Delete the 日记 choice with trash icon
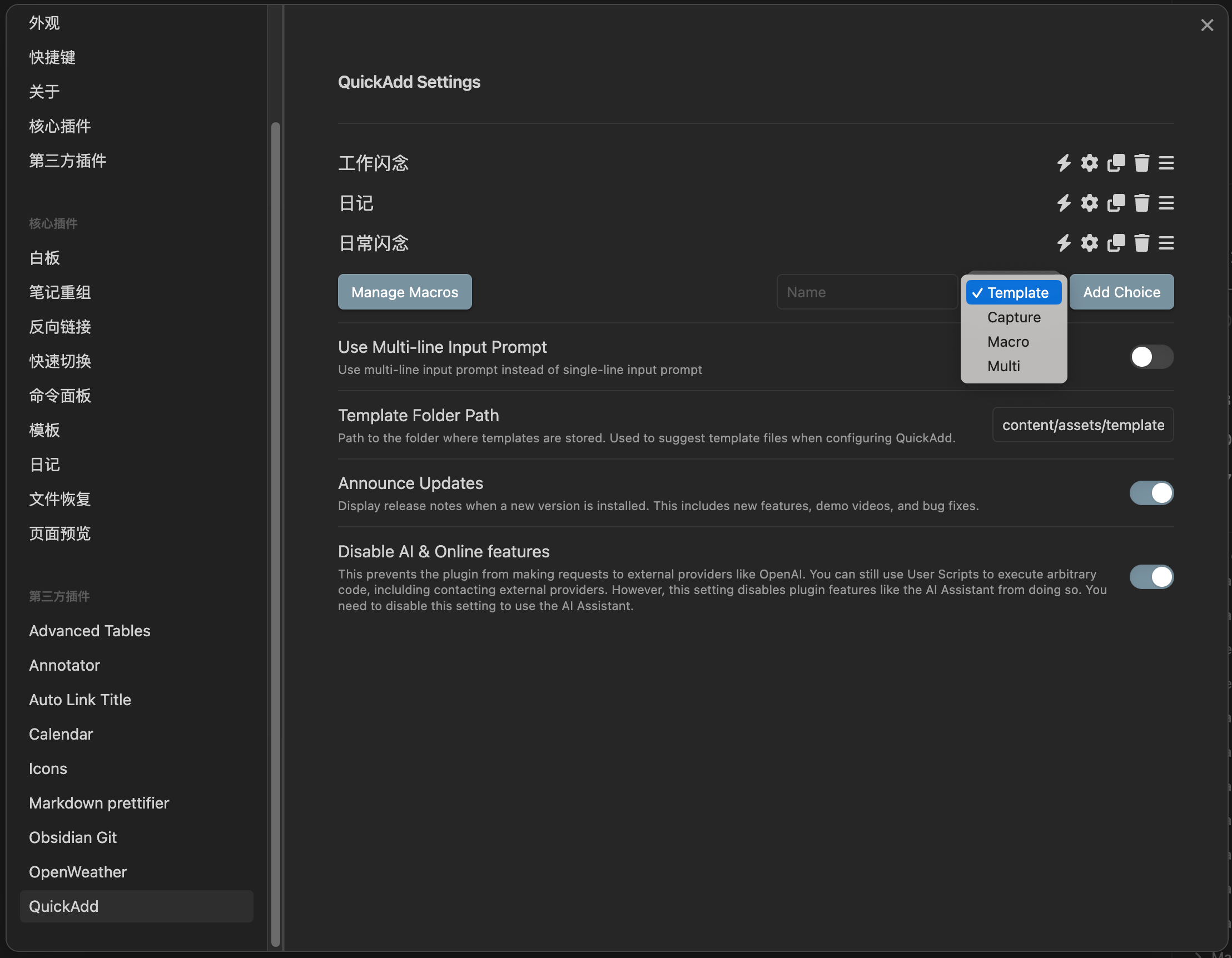This screenshot has height=958, width=1232. pyautogui.click(x=1141, y=203)
